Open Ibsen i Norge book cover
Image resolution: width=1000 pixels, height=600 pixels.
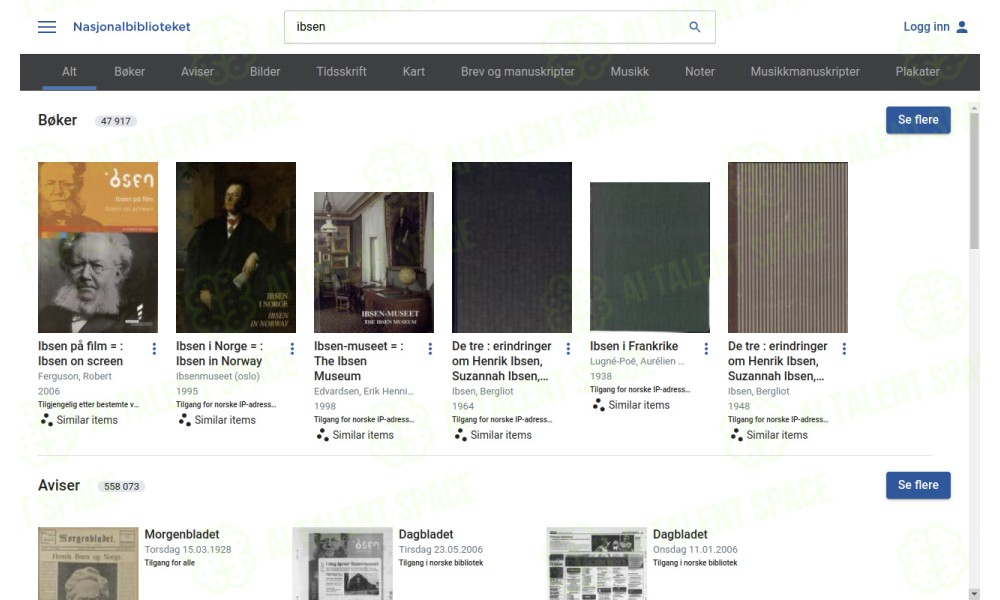[236, 247]
